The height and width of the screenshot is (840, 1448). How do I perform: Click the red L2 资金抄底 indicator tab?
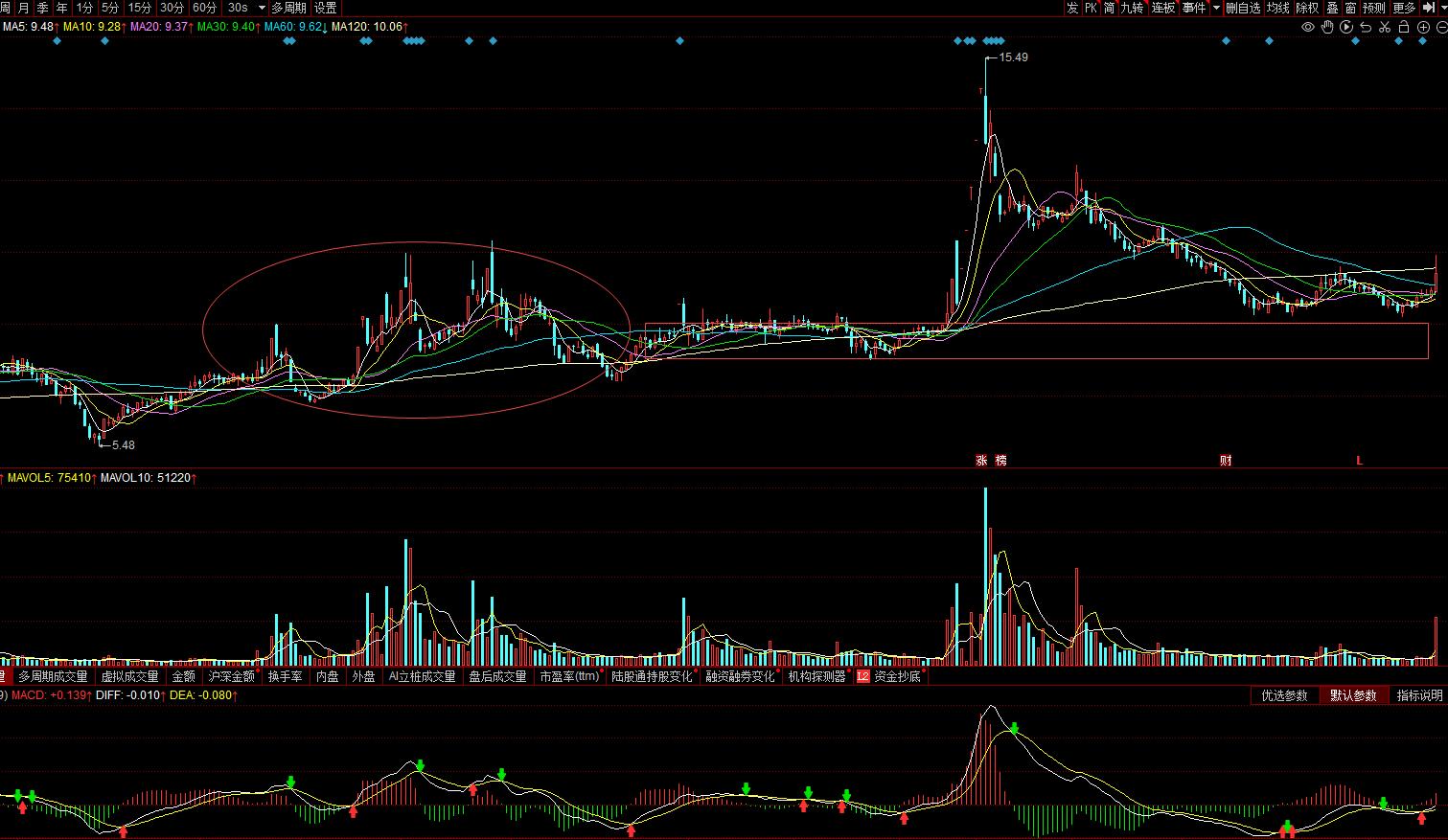click(888, 676)
